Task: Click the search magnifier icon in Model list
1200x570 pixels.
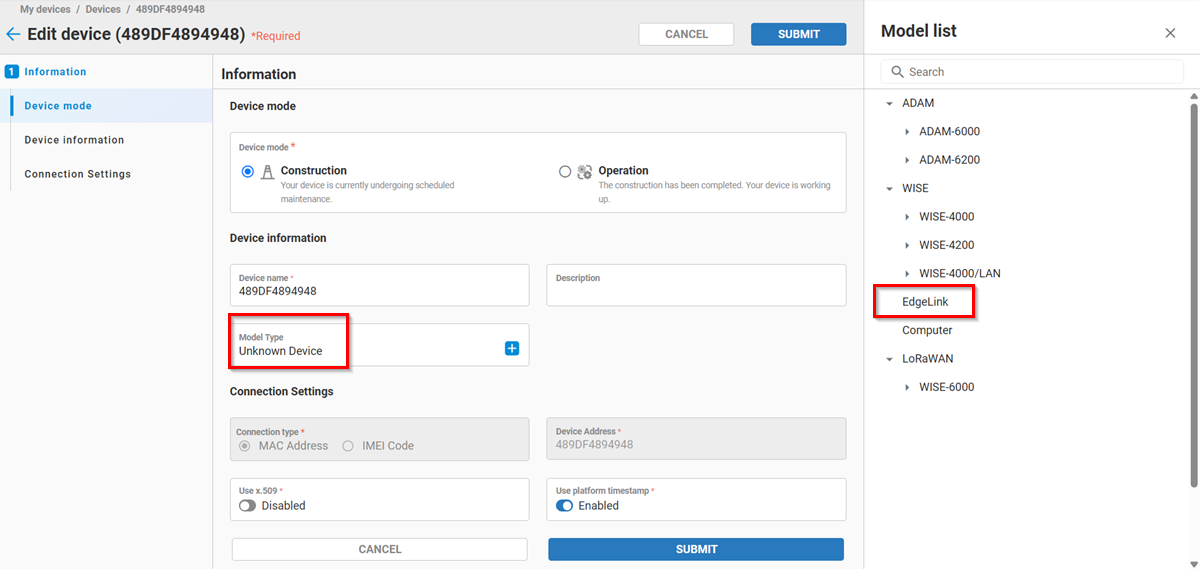Action: click(x=896, y=72)
